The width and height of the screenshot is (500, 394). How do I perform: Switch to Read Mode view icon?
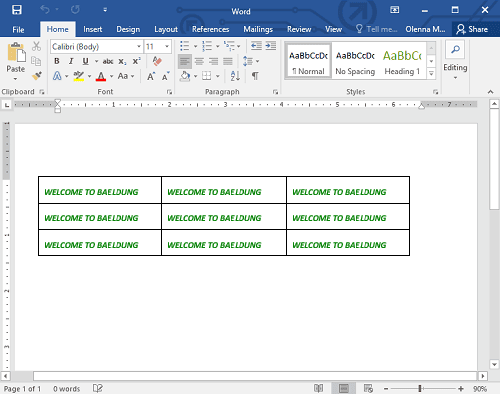tap(318, 388)
